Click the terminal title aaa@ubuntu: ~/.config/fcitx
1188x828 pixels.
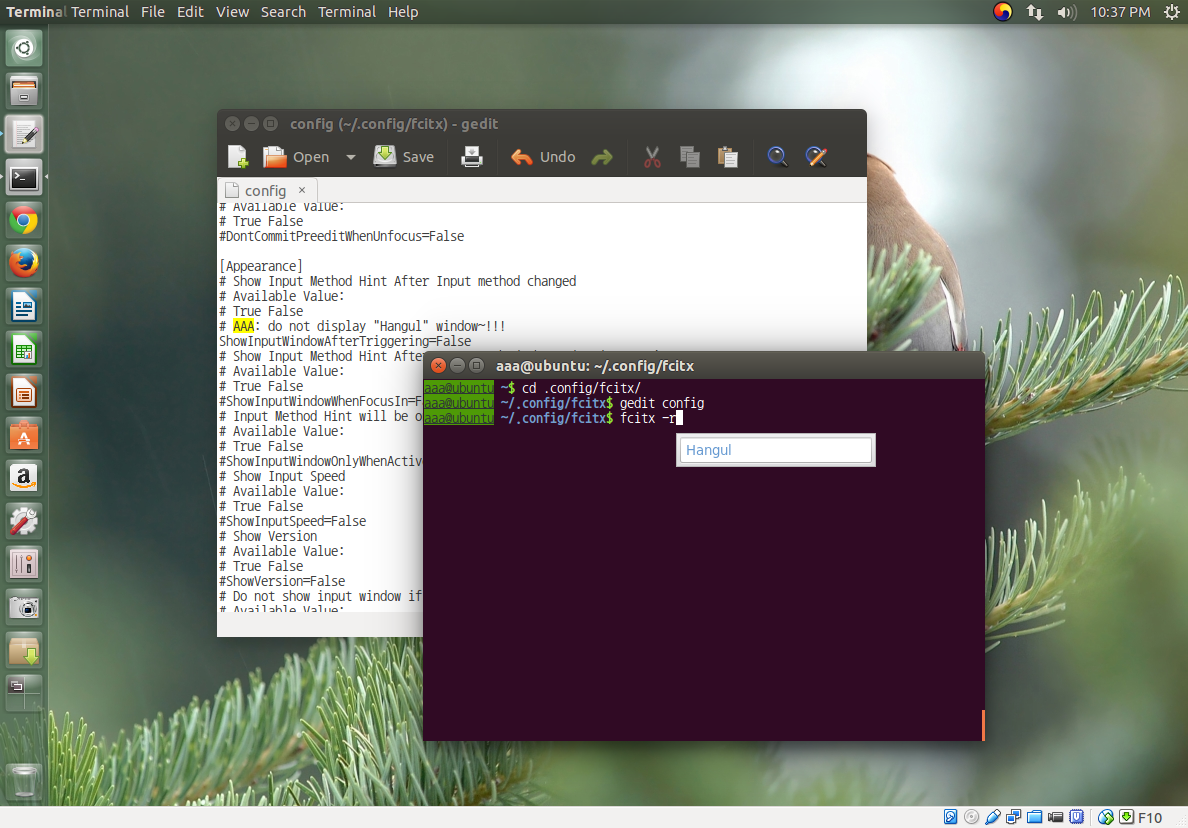pos(595,366)
